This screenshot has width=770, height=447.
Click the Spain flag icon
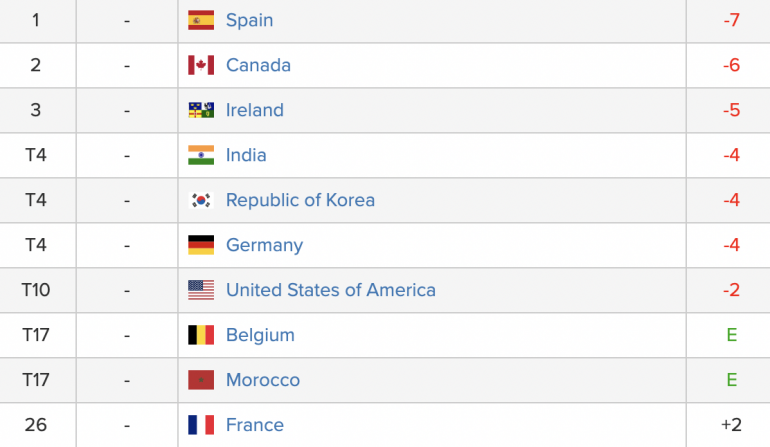pyautogui.click(x=201, y=20)
